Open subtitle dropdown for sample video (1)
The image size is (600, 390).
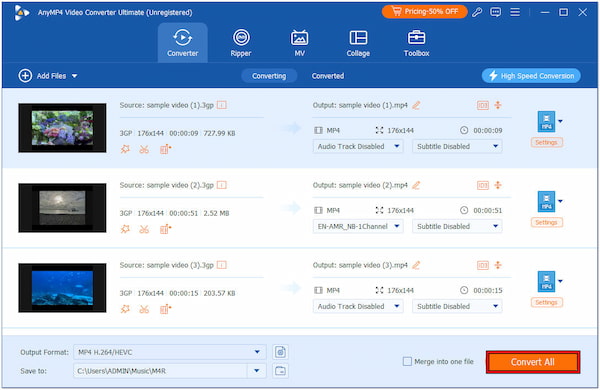point(457,146)
